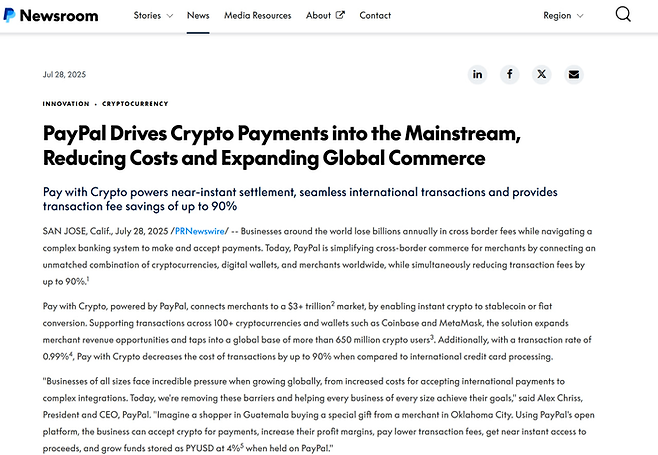Image resolution: width=658 pixels, height=455 pixels.
Task: Follow the PRNewswire hyperlink
Action: click(200, 231)
